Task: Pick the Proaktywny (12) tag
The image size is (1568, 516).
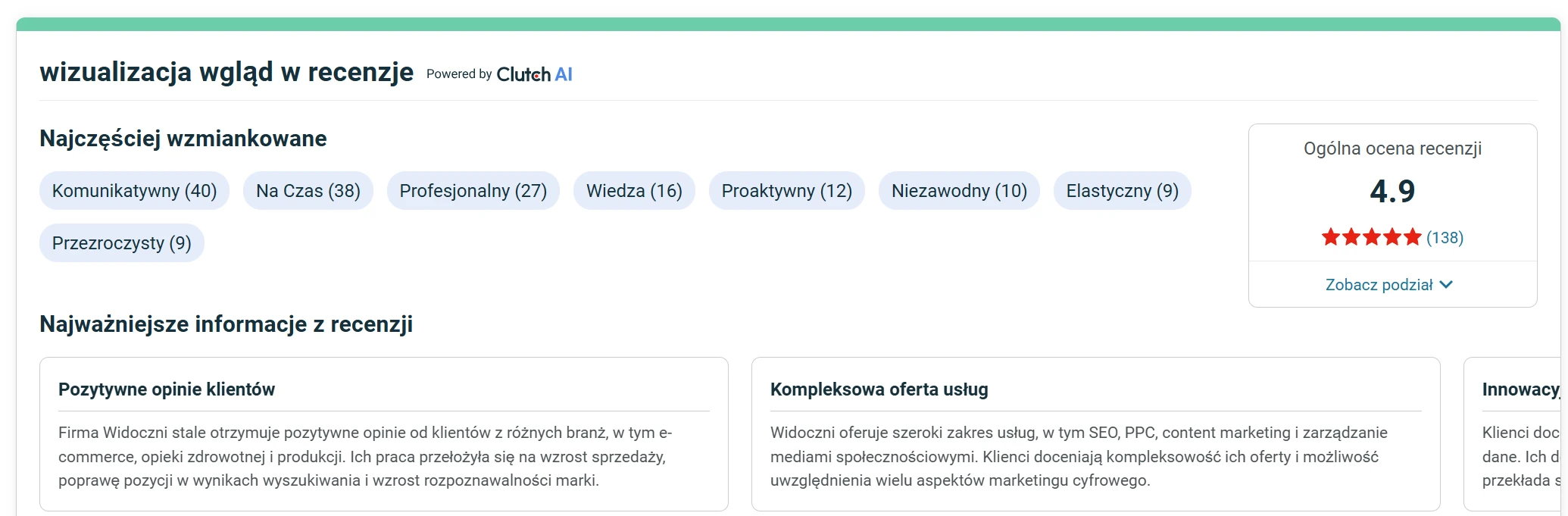Action: point(787,191)
